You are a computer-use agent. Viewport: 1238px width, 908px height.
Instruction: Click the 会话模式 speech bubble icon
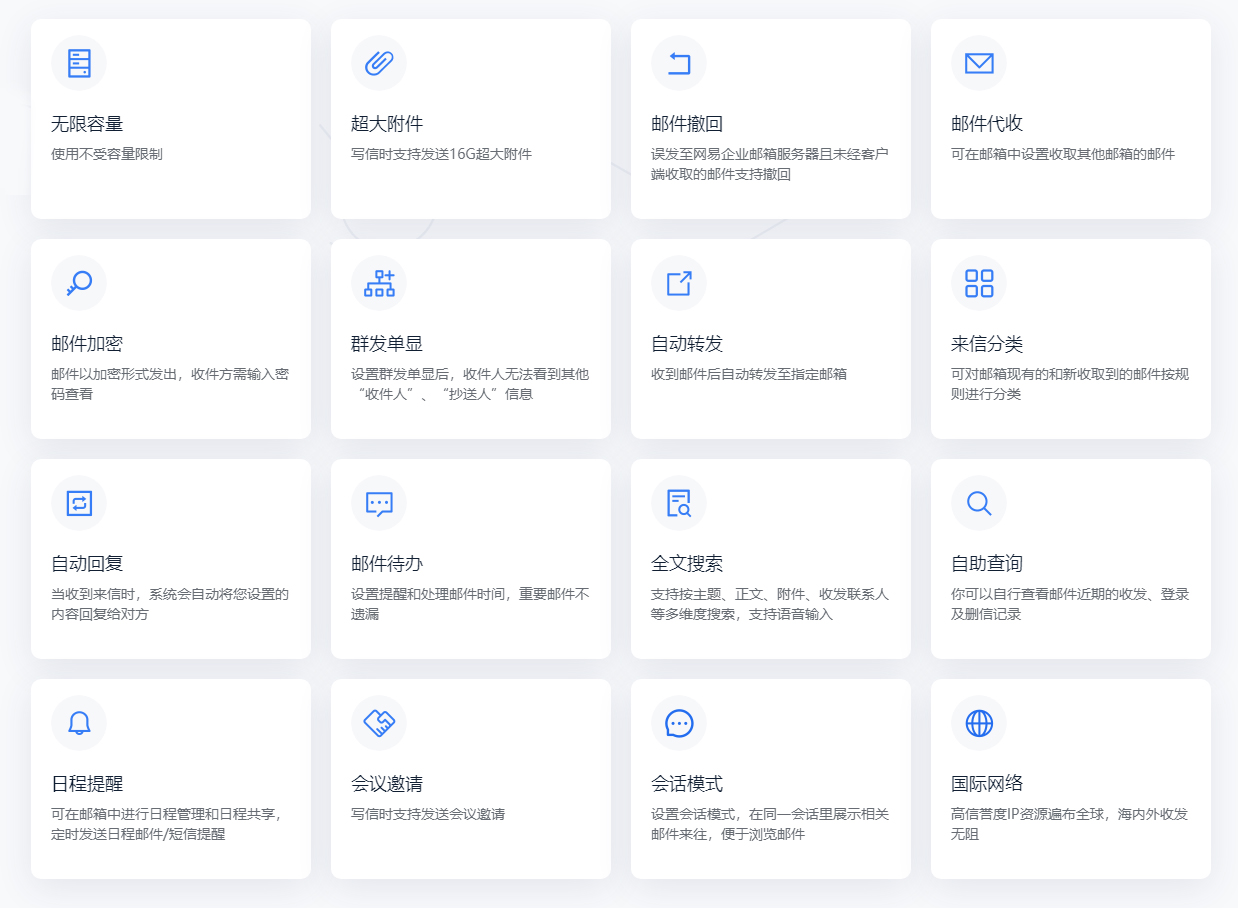click(679, 723)
